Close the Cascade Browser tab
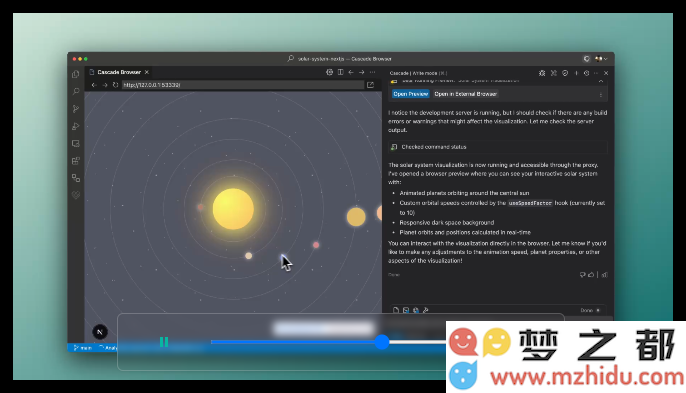Screen dimensions: 686x393 point(147,72)
